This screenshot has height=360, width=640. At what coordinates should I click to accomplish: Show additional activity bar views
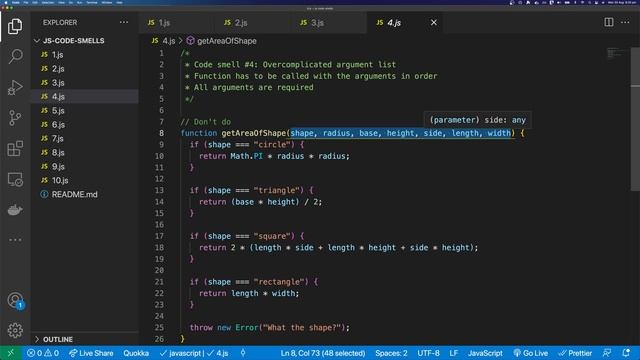[15, 240]
